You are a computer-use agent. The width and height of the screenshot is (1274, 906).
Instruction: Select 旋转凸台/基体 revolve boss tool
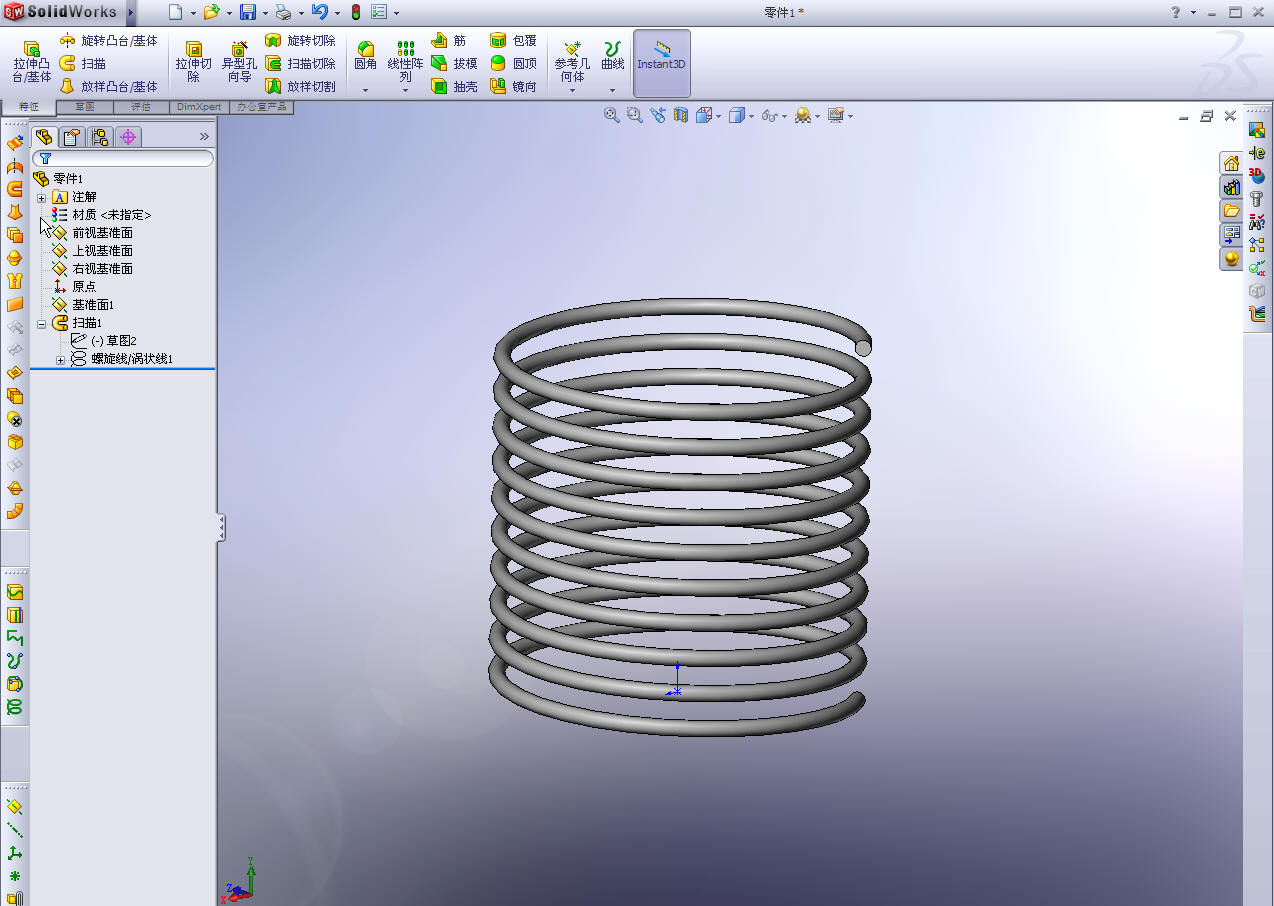(x=108, y=41)
